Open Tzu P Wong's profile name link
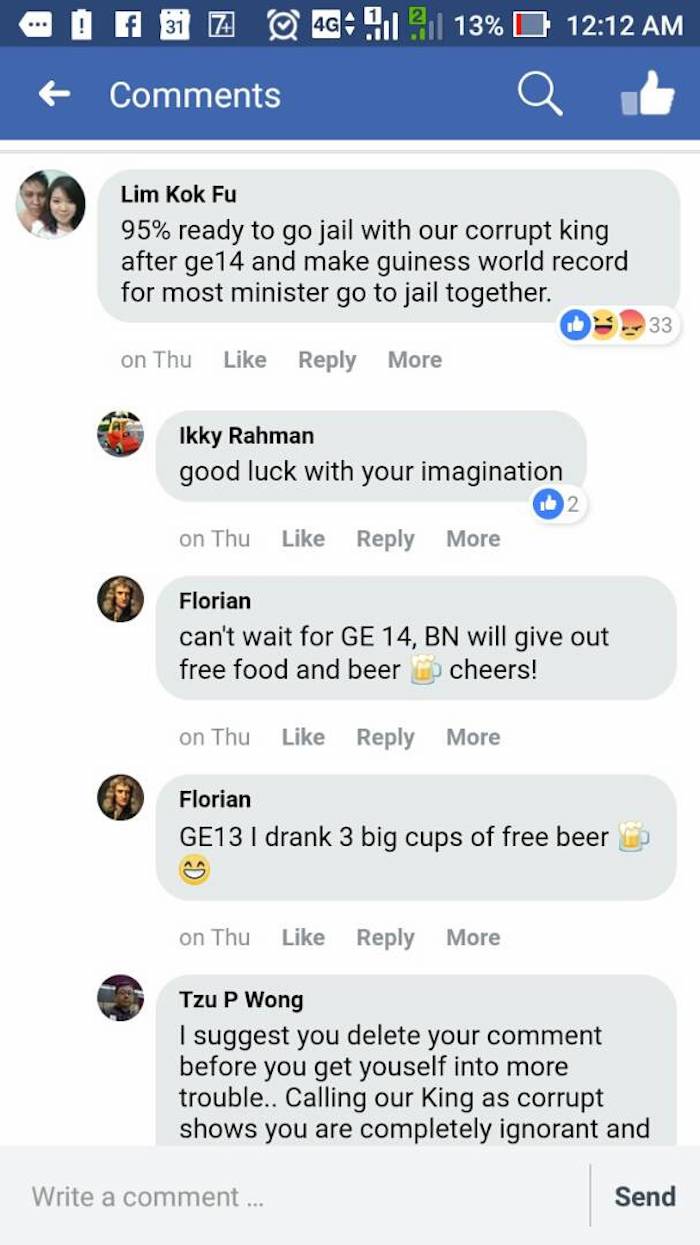The width and height of the screenshot is (700, 1245). (241, 999)
